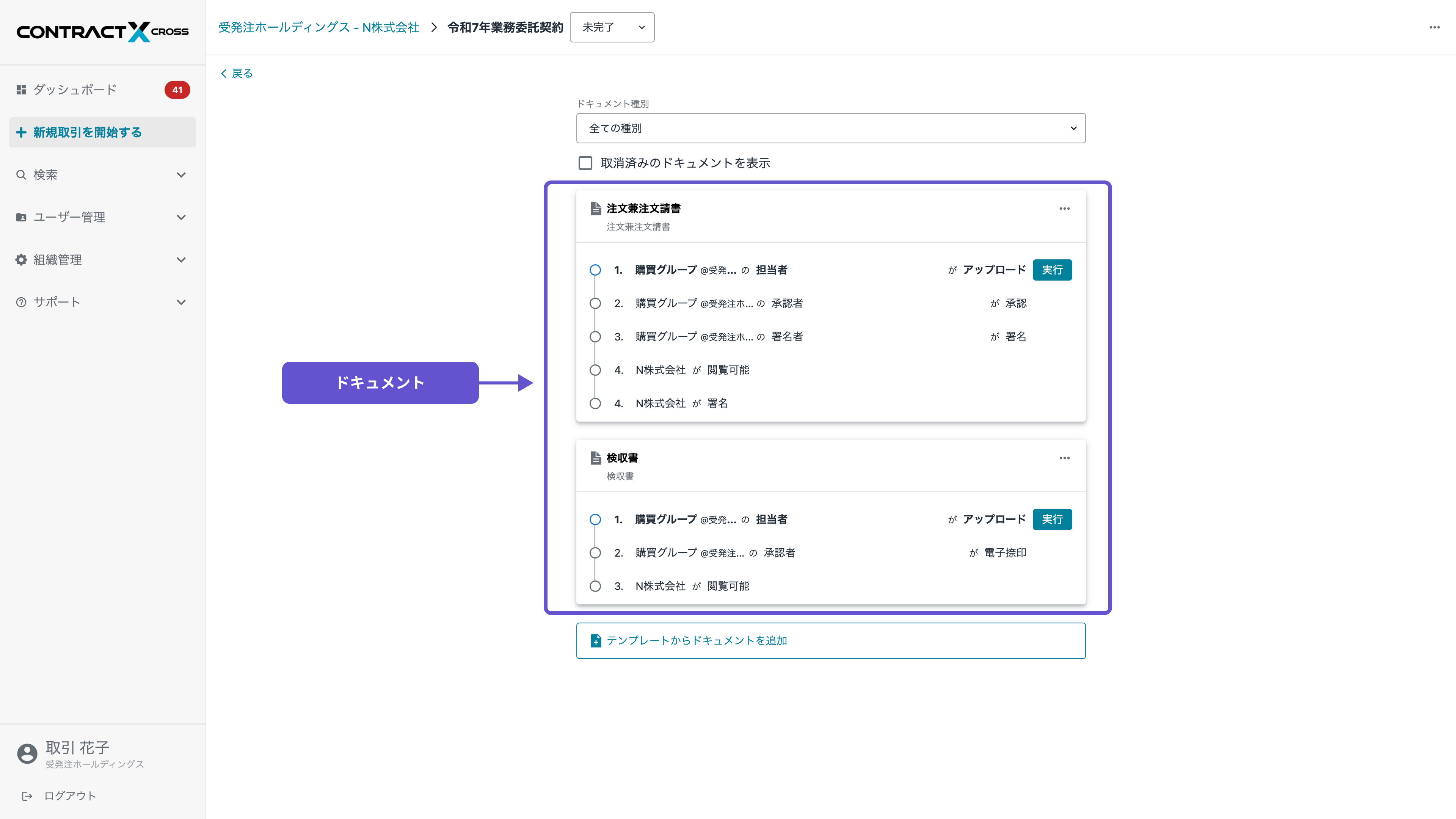The image size is (1456, 819).
Task: Click the user avatar icon for 取引 花子
Action: click(27, 753)
